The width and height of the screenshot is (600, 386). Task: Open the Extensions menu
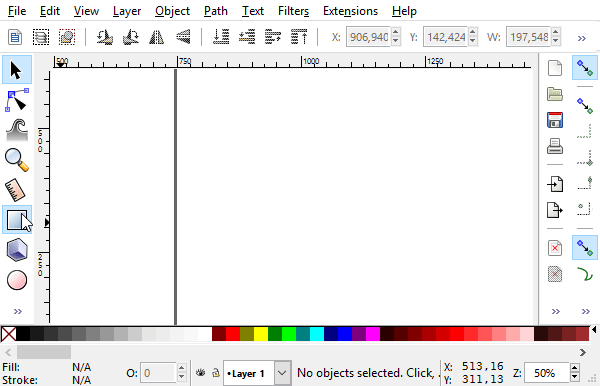click(350, 11)
